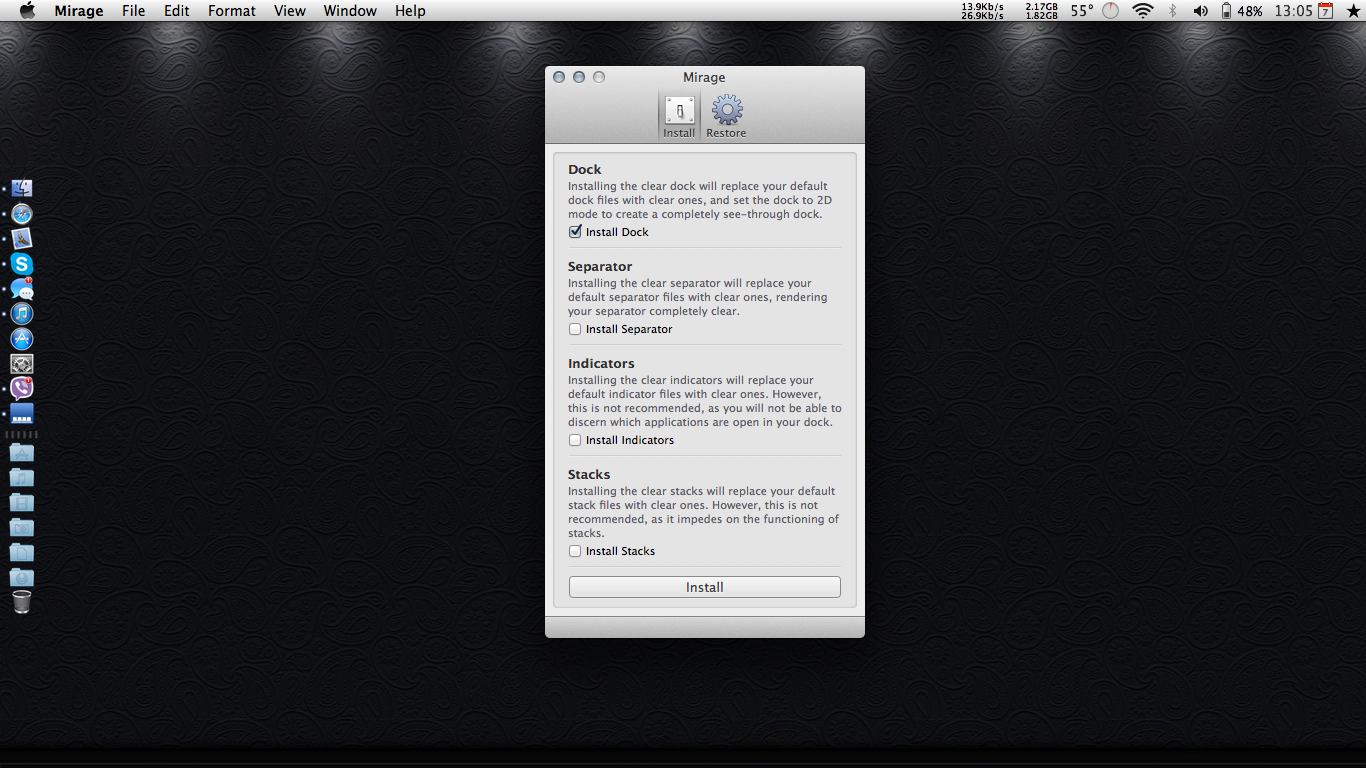
Task: Click the blue Mirage dock app icon
Action: [x=22, y=414]
